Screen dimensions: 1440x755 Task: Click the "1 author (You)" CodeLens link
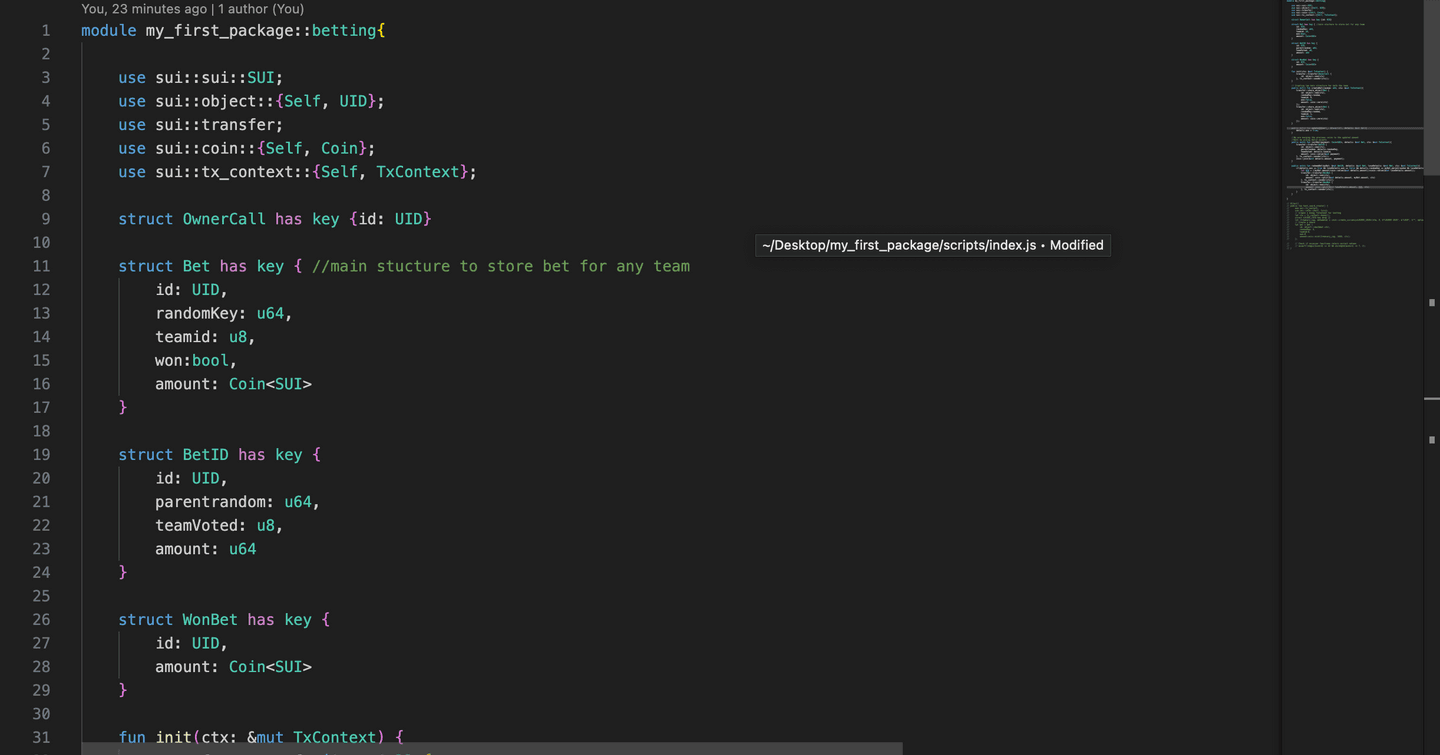pyautogui.click(x=261, y=9)
